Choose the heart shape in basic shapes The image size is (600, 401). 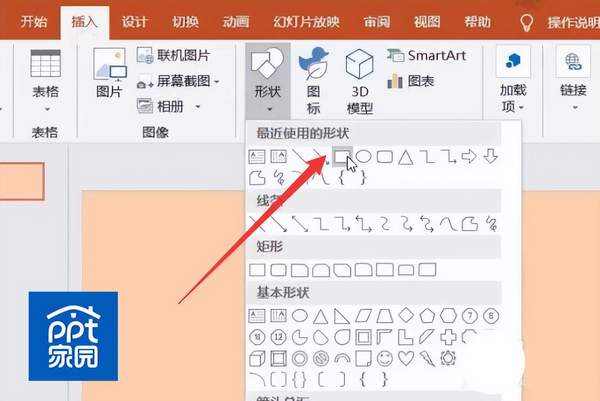coord(405,357)
